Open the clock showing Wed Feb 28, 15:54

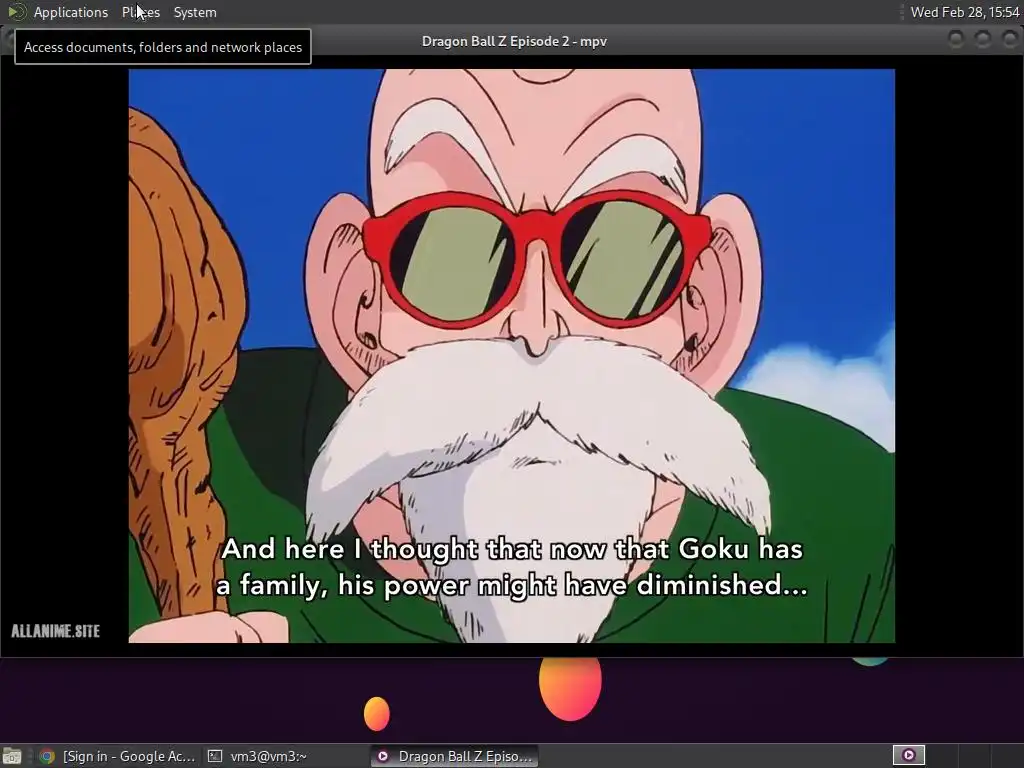click(x=965, y=12)
